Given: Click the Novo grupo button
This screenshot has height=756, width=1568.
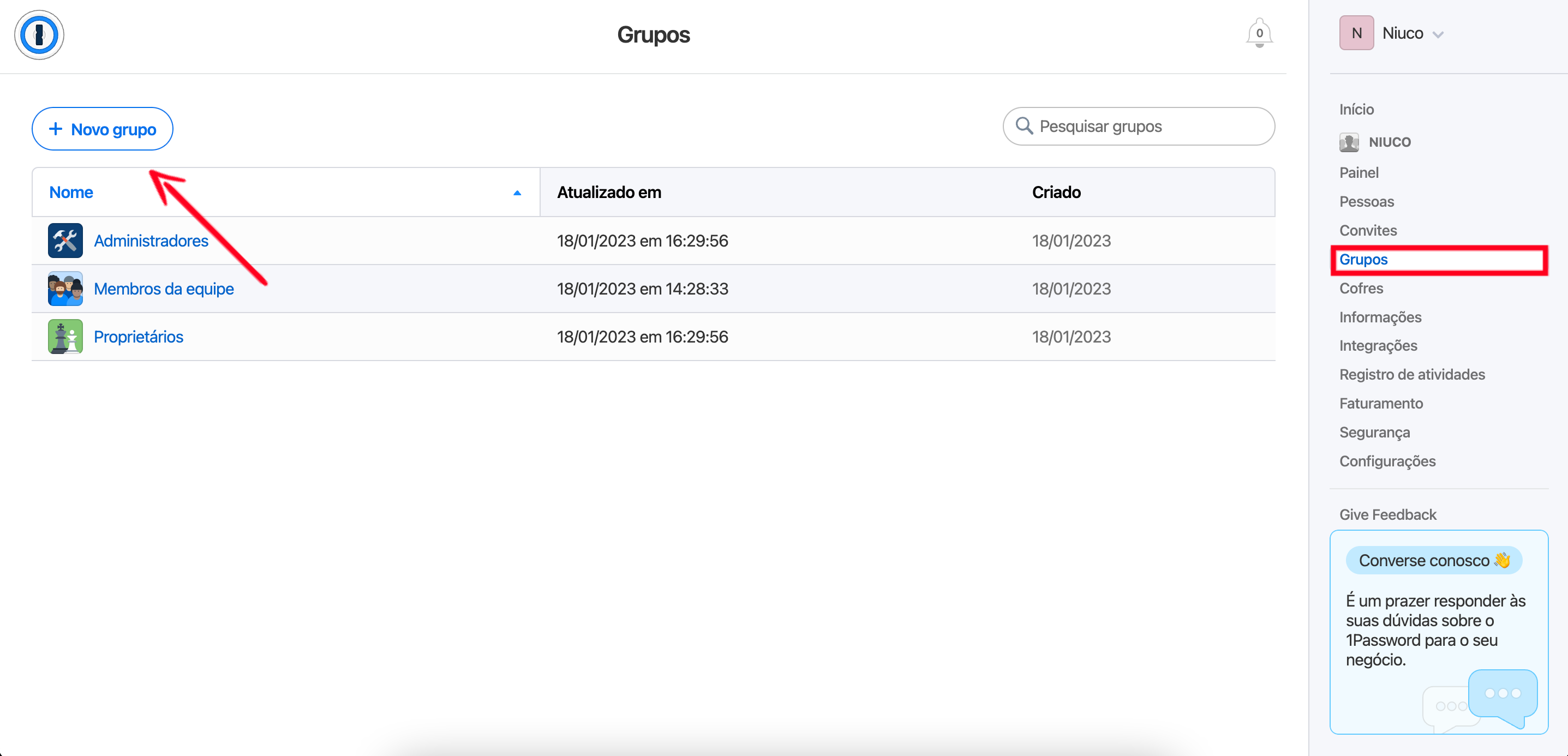Looking at the screenshot, I should 102,129.
